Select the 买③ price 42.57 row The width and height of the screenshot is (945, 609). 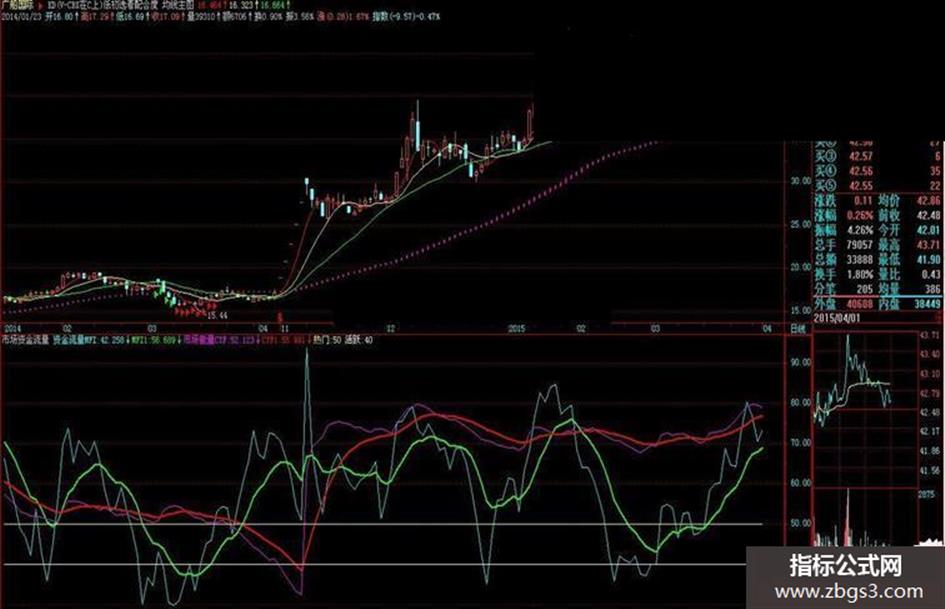point(878,156)
